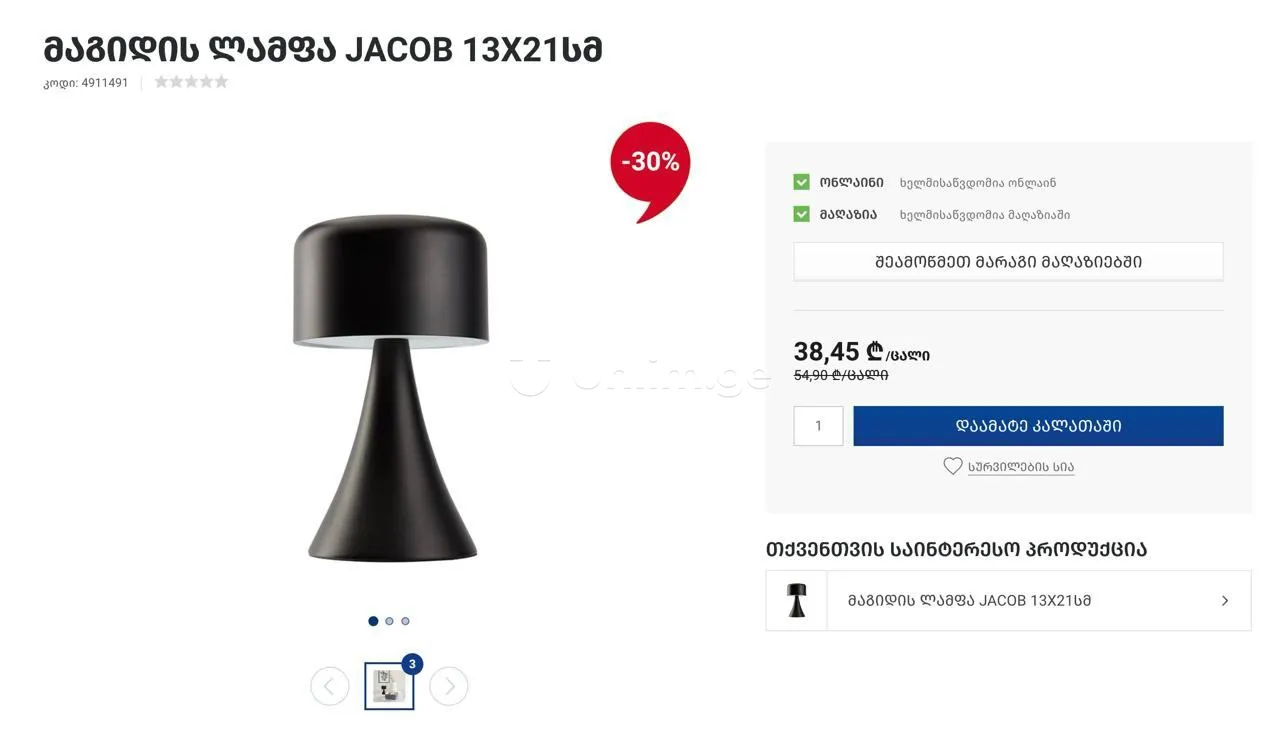Viewport: 1280px width, 747px height.
Task: Select the first image carousel dot
Action: click(x=373, y=621)
